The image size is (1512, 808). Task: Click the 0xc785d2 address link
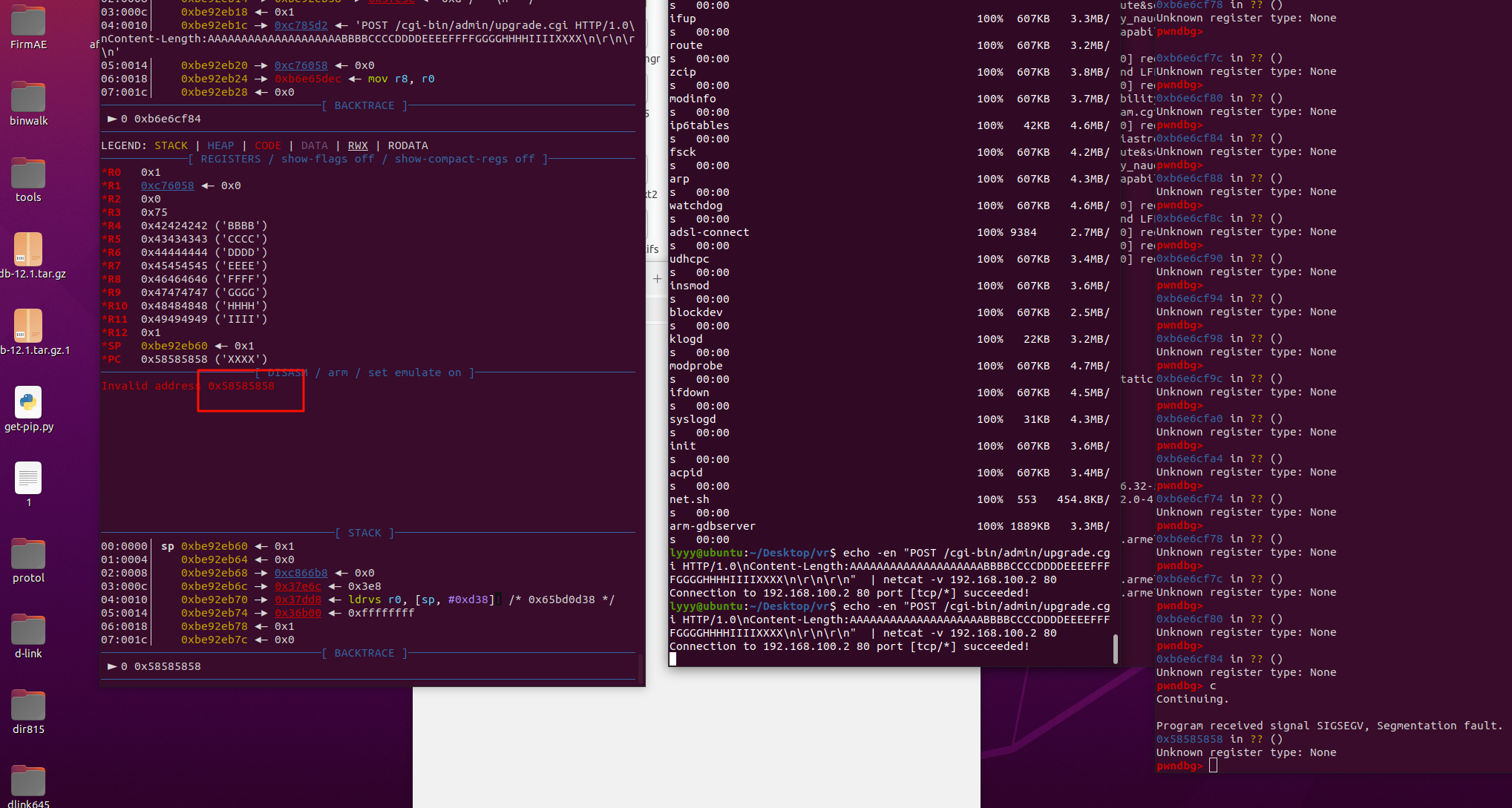[x=301, y=25]
